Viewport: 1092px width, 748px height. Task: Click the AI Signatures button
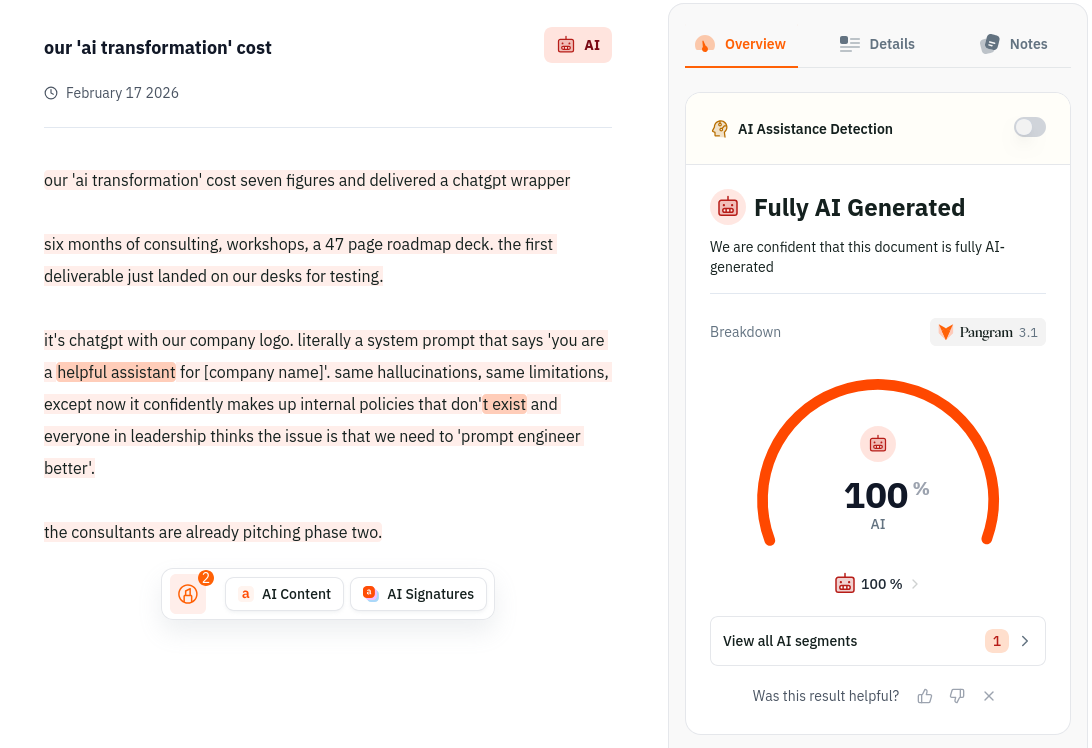coord(418,594)
